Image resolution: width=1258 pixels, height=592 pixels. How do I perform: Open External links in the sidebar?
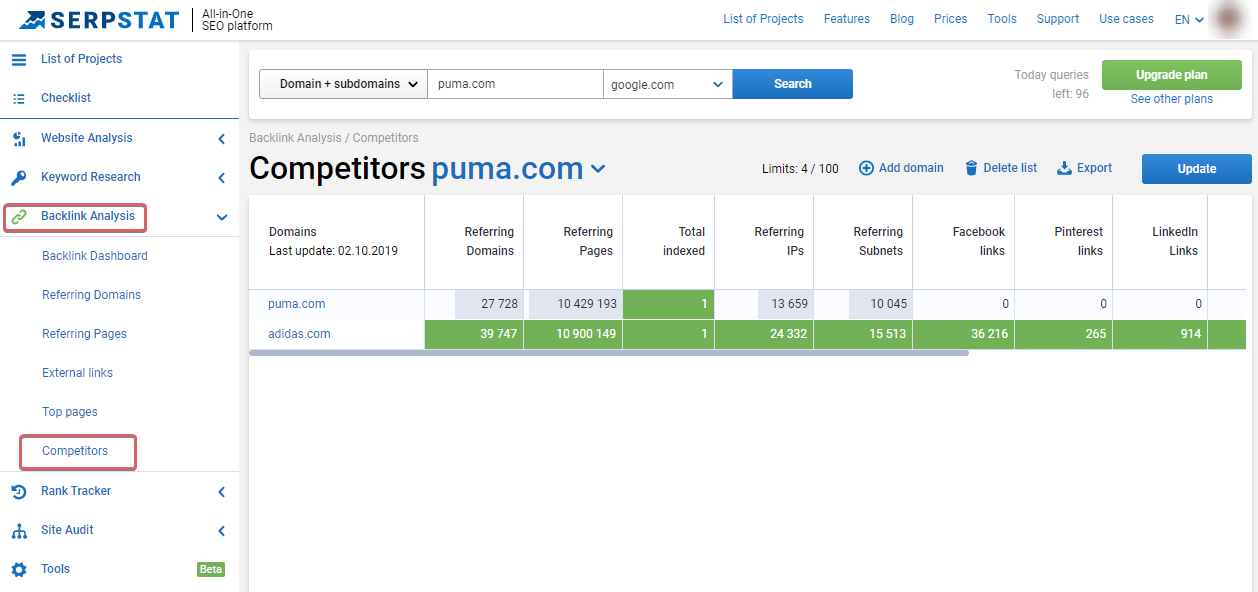tap(77, 373)
